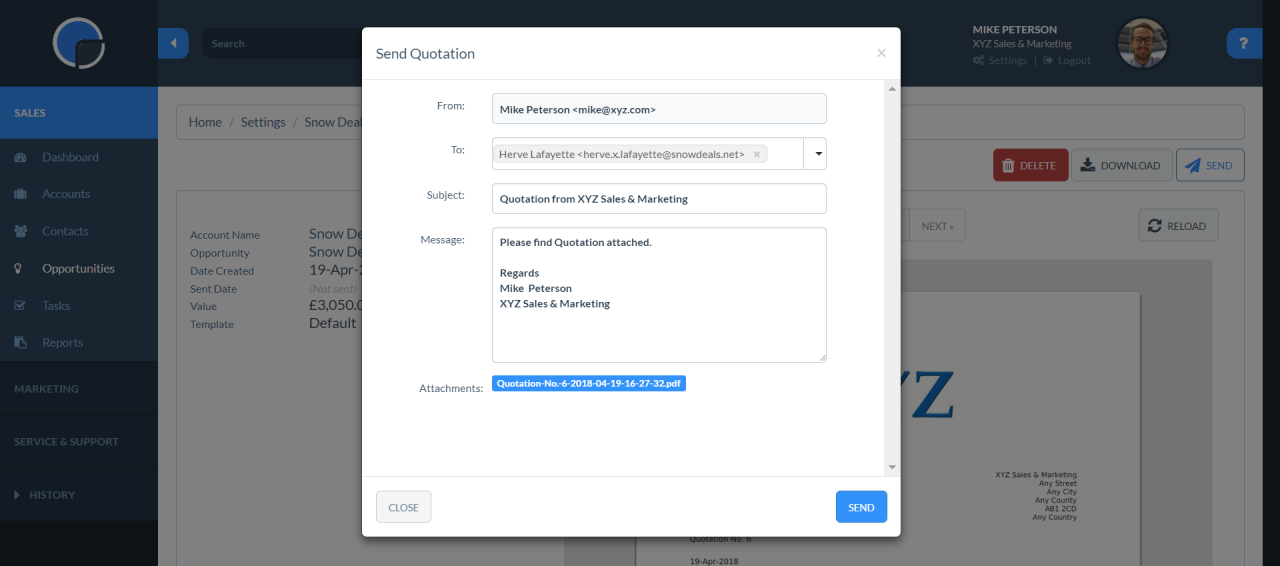1280x566 pixels.
Task: Open the attached quotation PDF file
Action: pos(588,384)
